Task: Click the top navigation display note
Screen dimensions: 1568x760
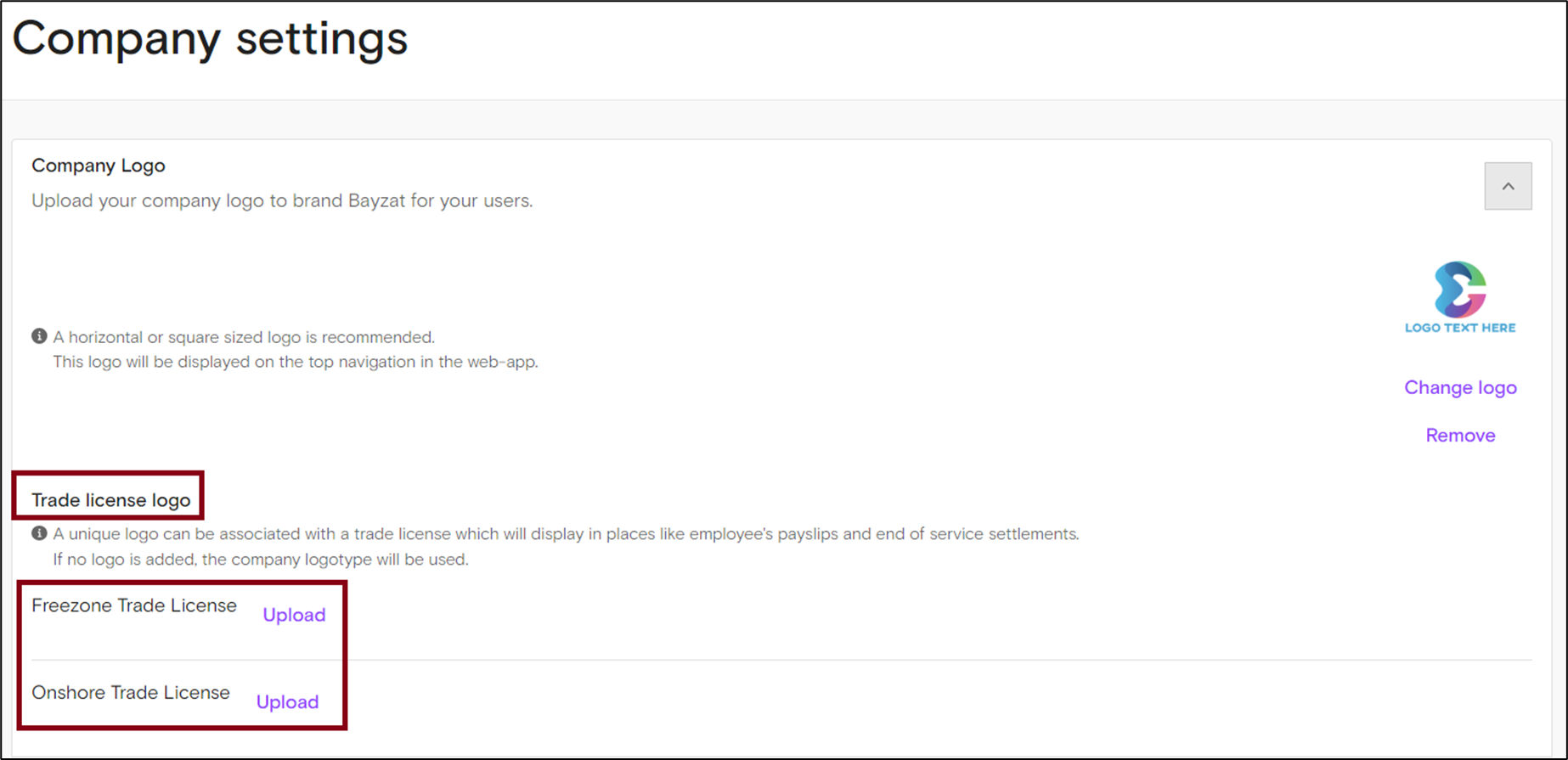Action: [x=296, y=362]
